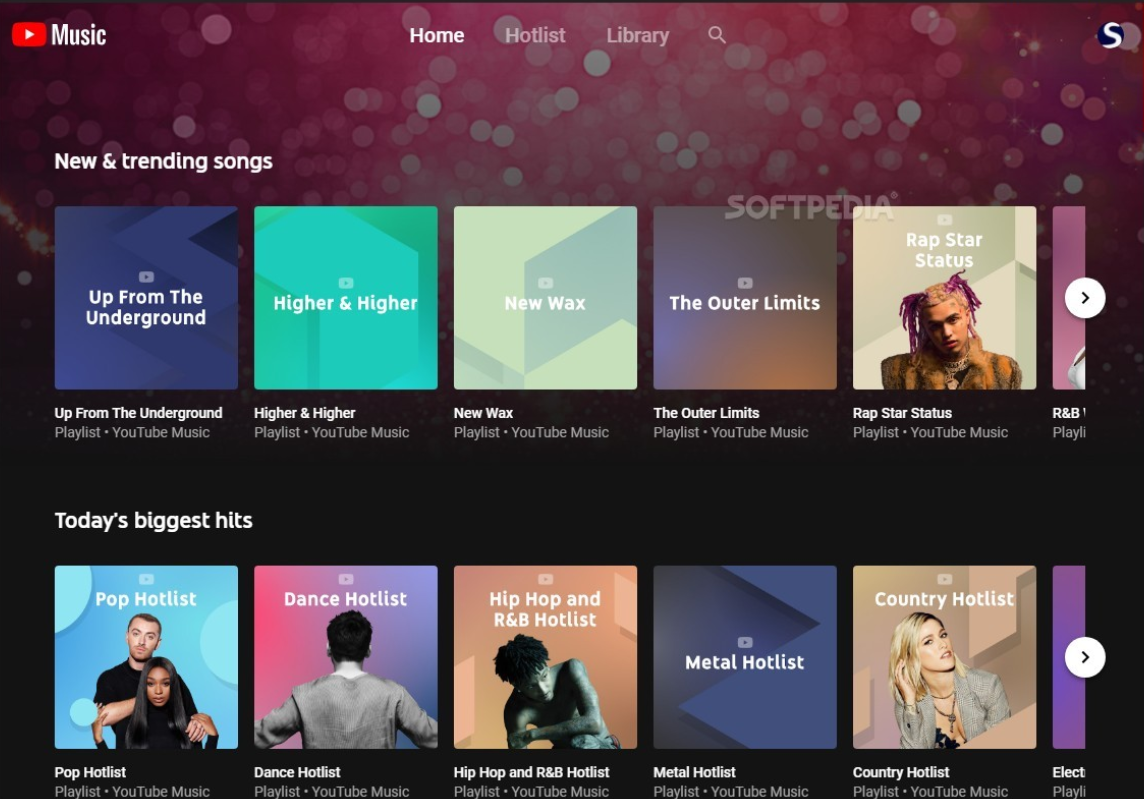Open Up From The Underground playlist cover
Screen dimensions: 1144x799
[x=146, y=298]
